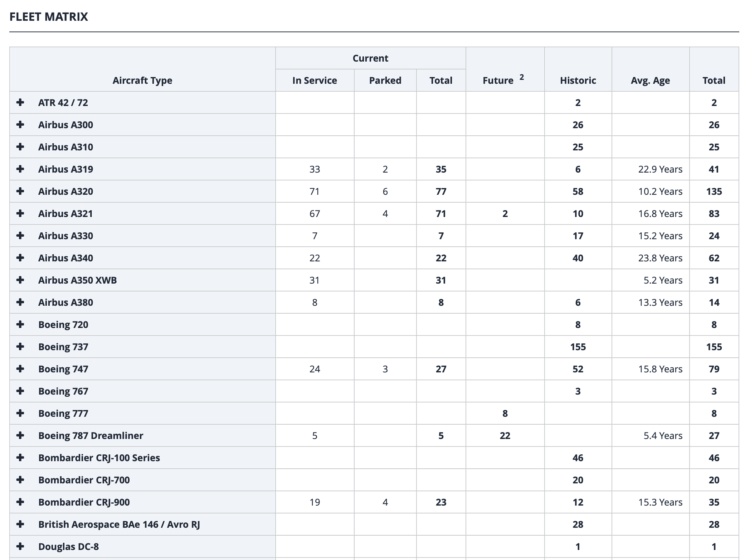Expand the Bombardier CRJ-100 Series row

(x=20, y=458)
